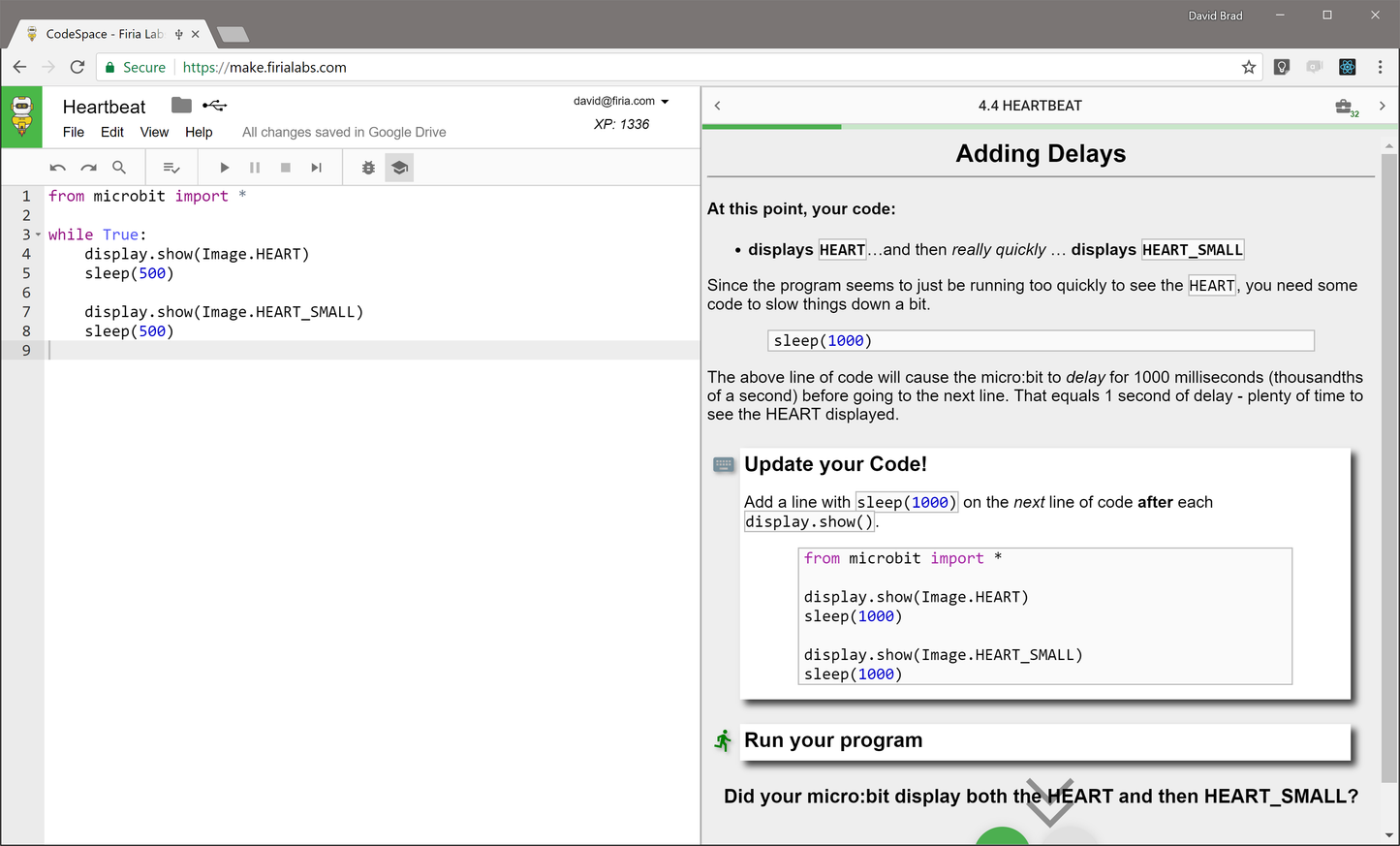Select the graduation cap learning mode icon
1400x846 pixels.
pos(399,167)
